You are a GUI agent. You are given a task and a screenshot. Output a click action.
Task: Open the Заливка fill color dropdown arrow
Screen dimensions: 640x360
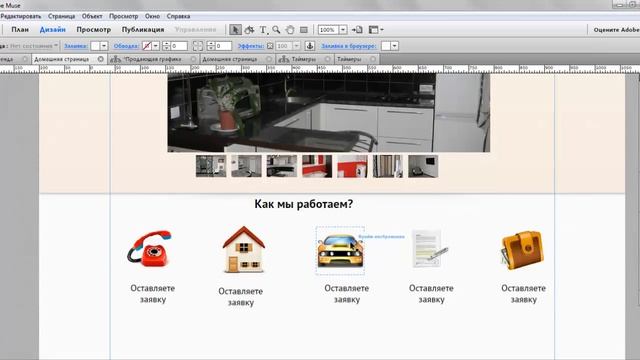tap(104, 46)
